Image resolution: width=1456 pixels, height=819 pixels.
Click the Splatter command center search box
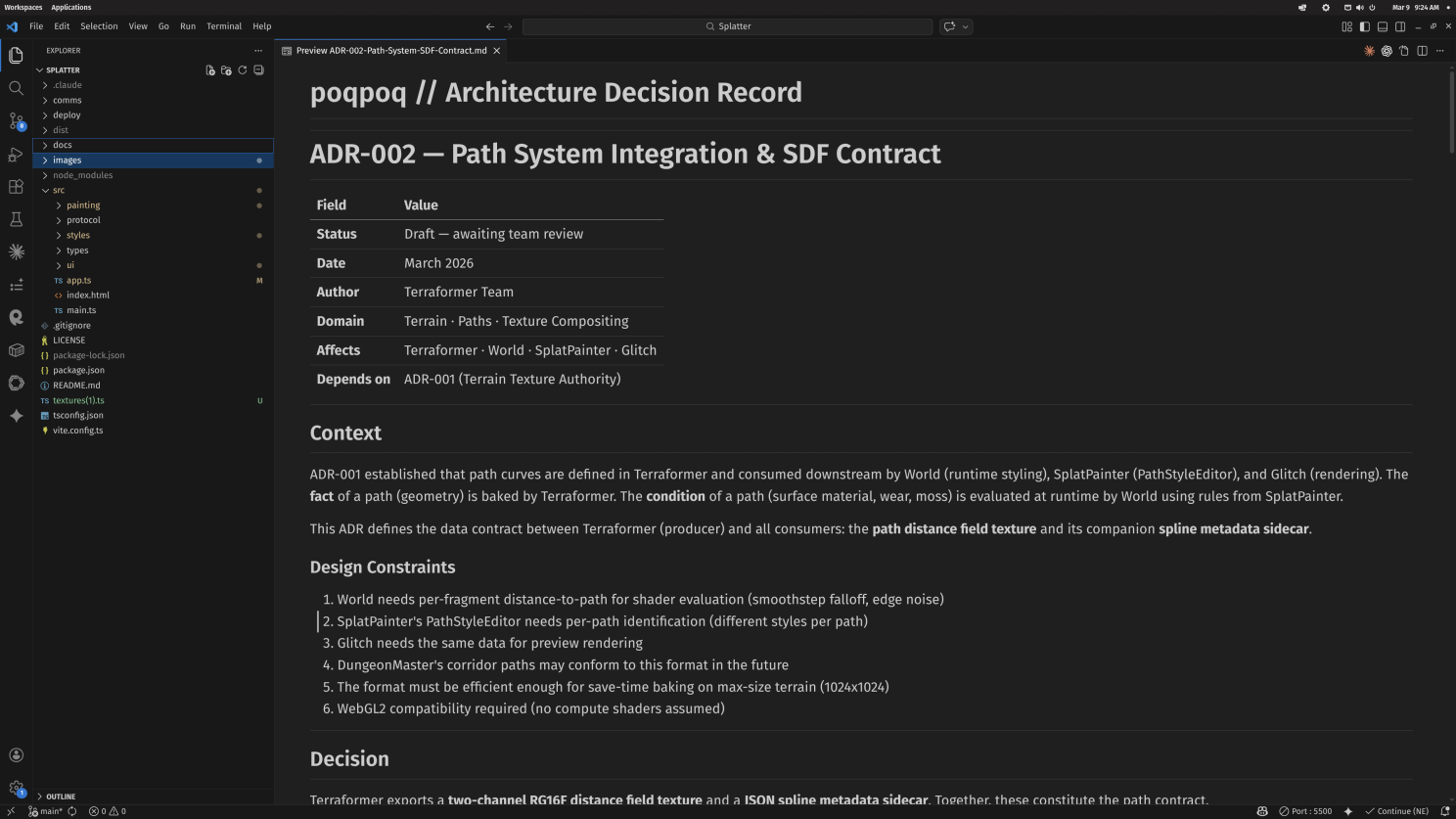pyautogui.click(x=727, y=26)
